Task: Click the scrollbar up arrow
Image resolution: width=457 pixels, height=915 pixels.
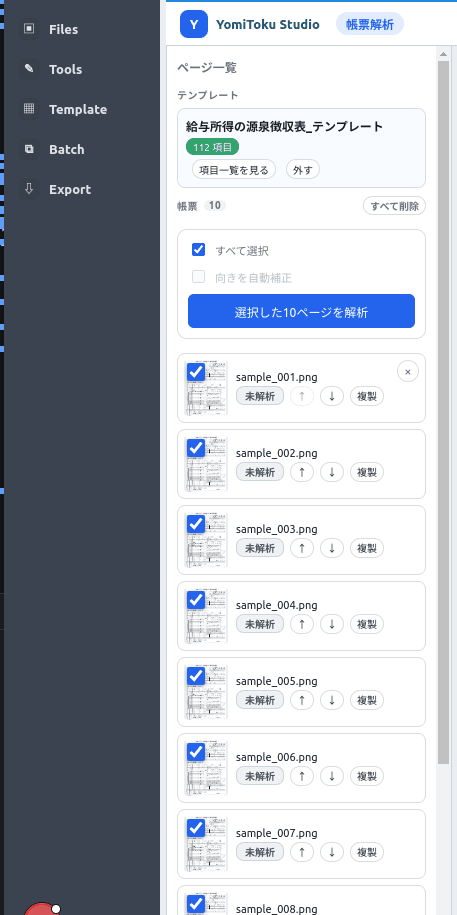Action: pos(444,53)
